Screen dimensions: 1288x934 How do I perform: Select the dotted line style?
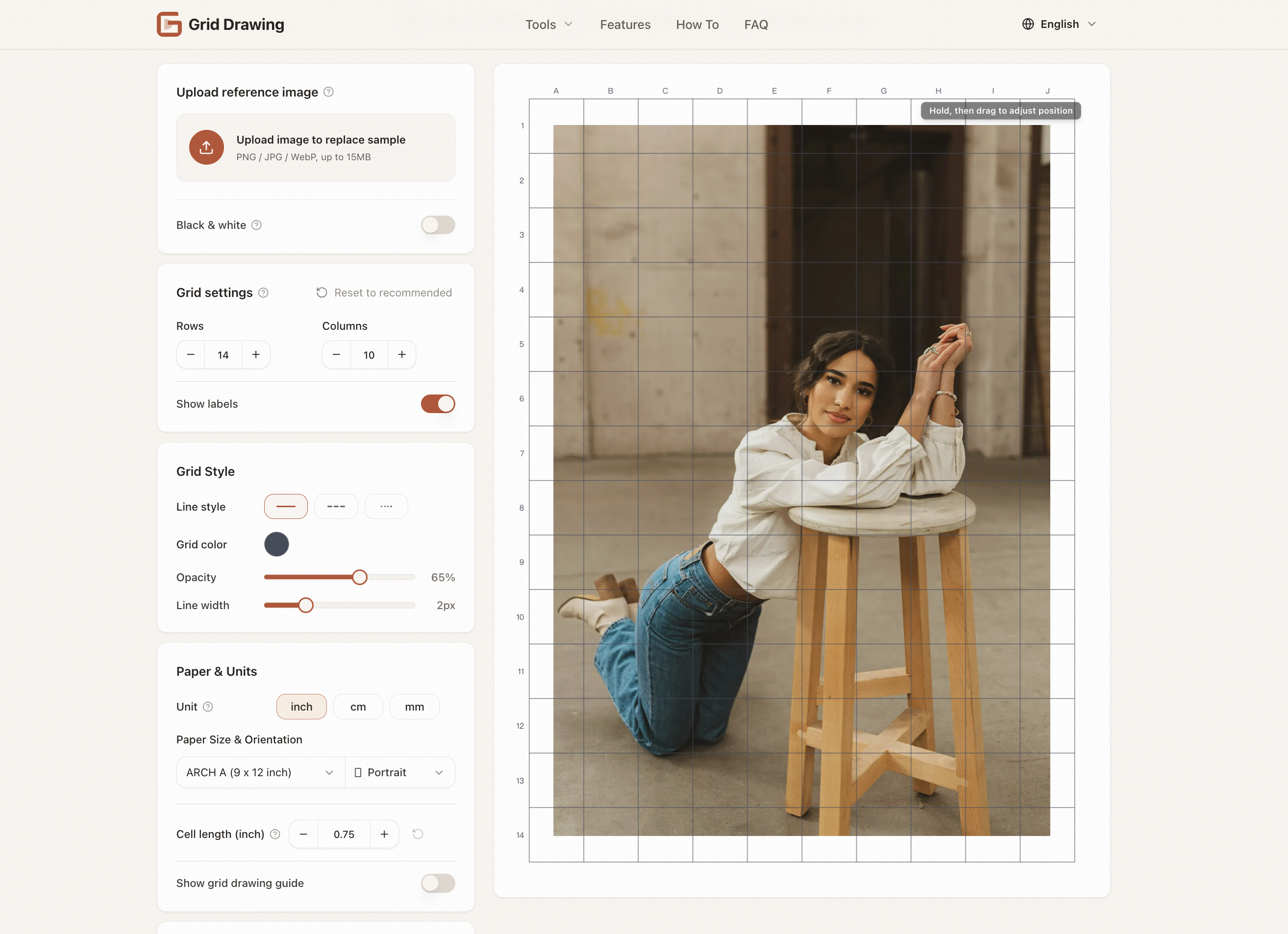pos(386,506)
